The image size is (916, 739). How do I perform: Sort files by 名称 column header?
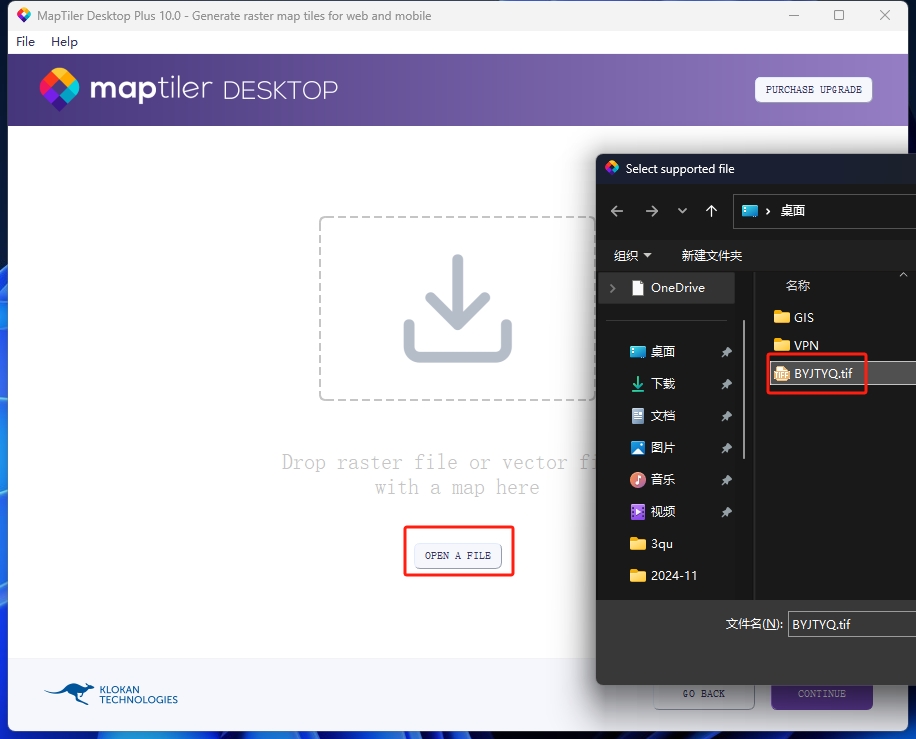point(797,286)
